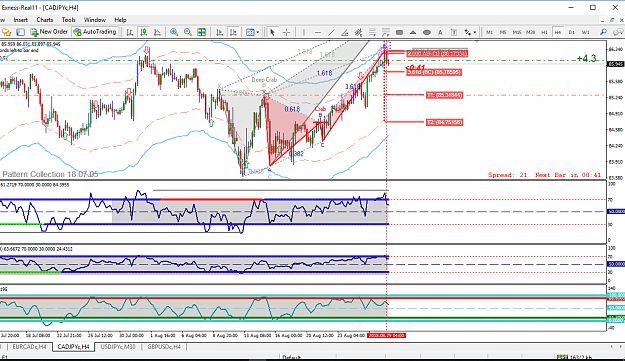Select the H4 timeframe button
Viewport: 625px width, 361px height.
(558, 32)
